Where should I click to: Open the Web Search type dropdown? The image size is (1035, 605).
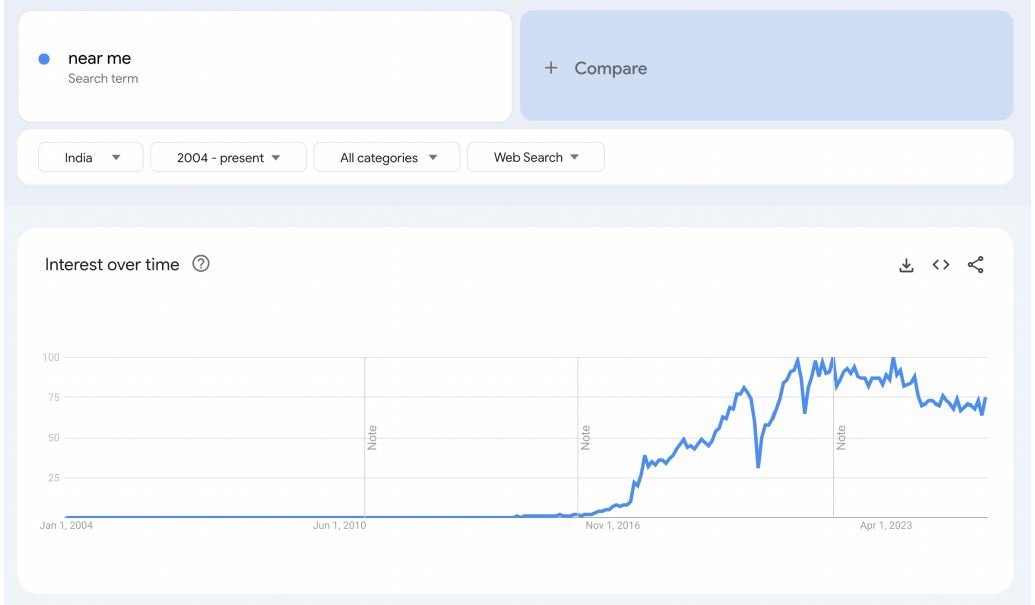coord(535,157)
